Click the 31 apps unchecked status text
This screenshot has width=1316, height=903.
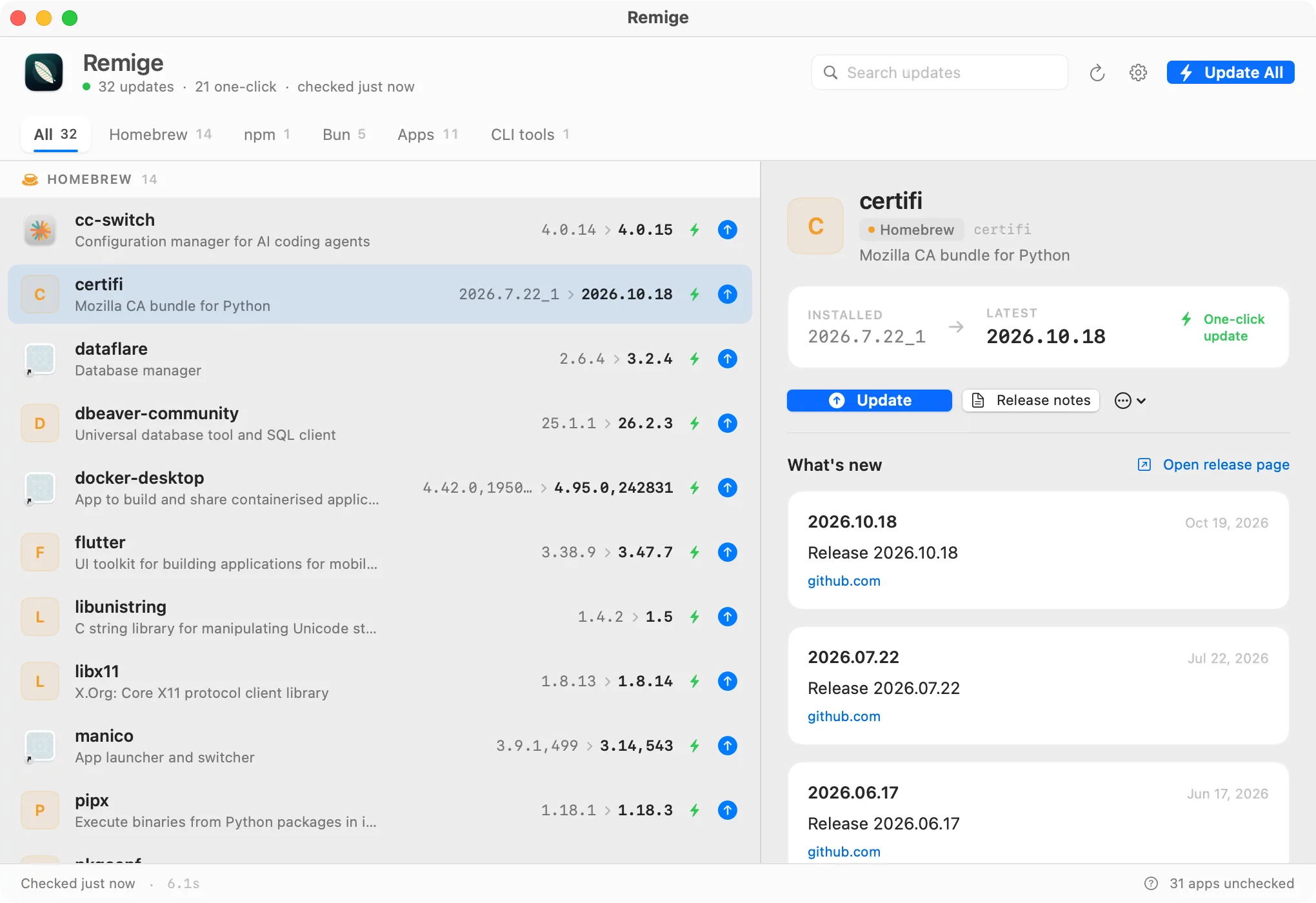pos(1231,883)
